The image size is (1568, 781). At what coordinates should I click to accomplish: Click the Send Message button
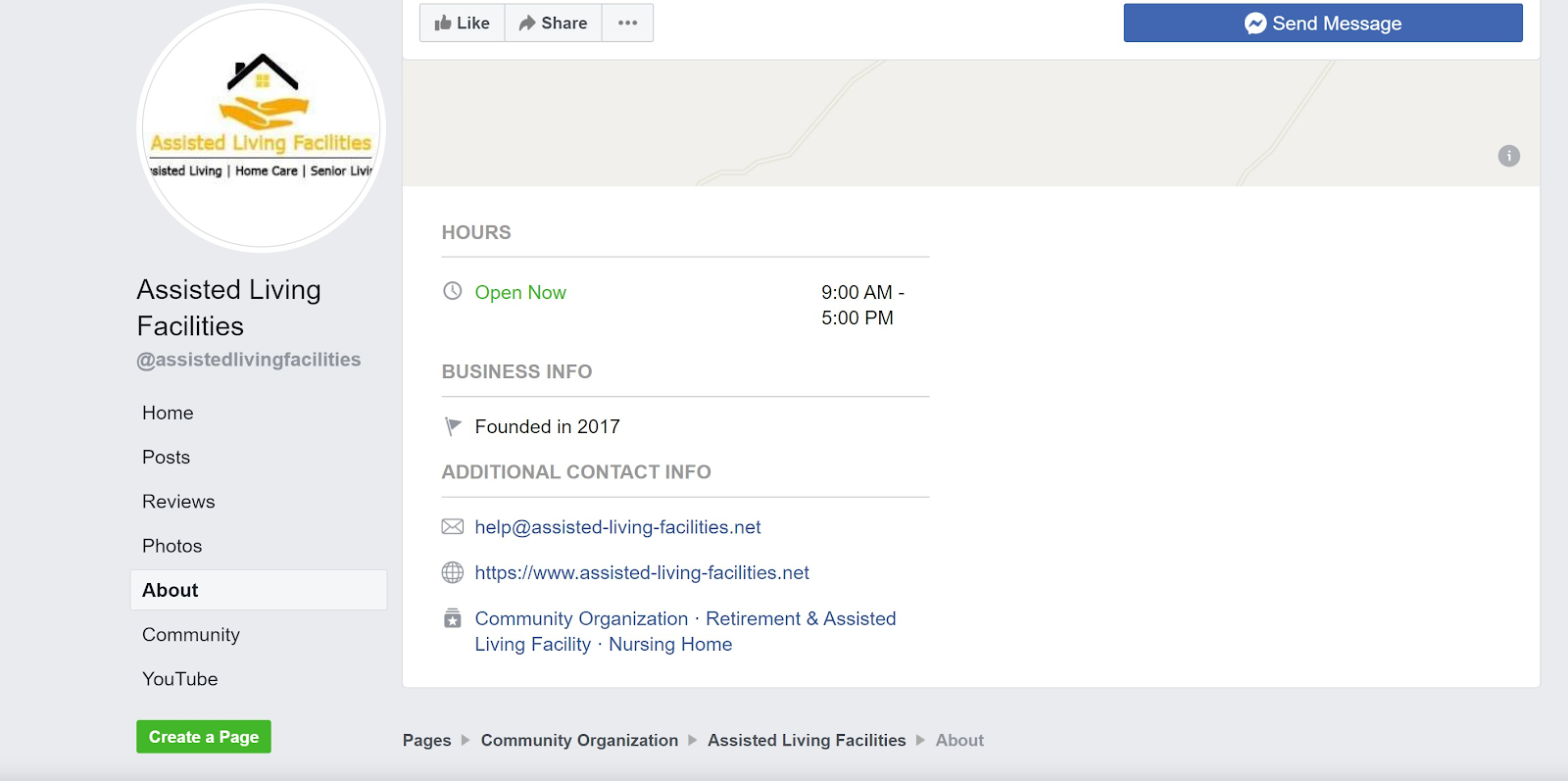(x=1323, y=23)
